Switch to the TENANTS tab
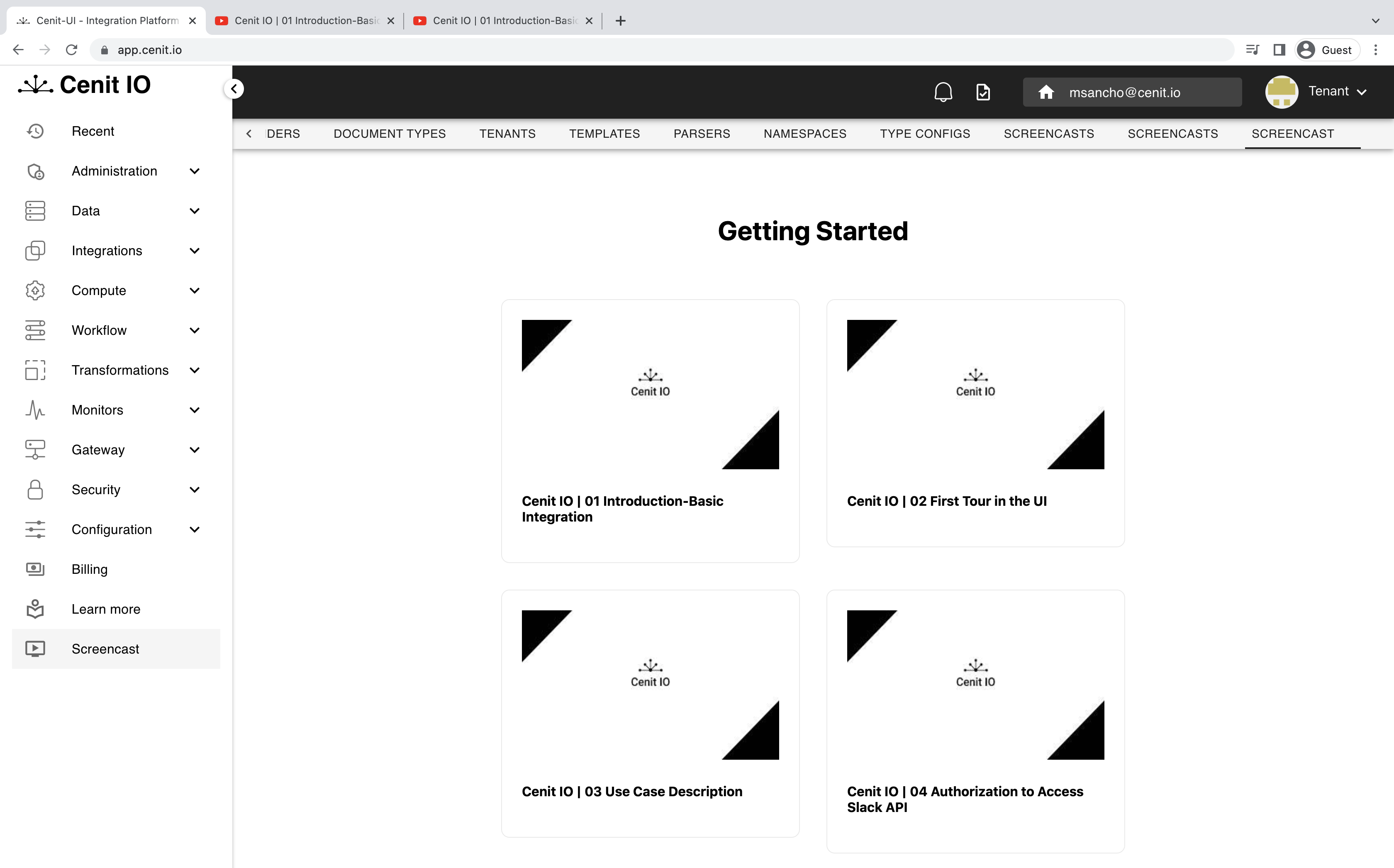Image resolution: width=1394 pixels, height=868 pixels. click(x=507, y=134)
